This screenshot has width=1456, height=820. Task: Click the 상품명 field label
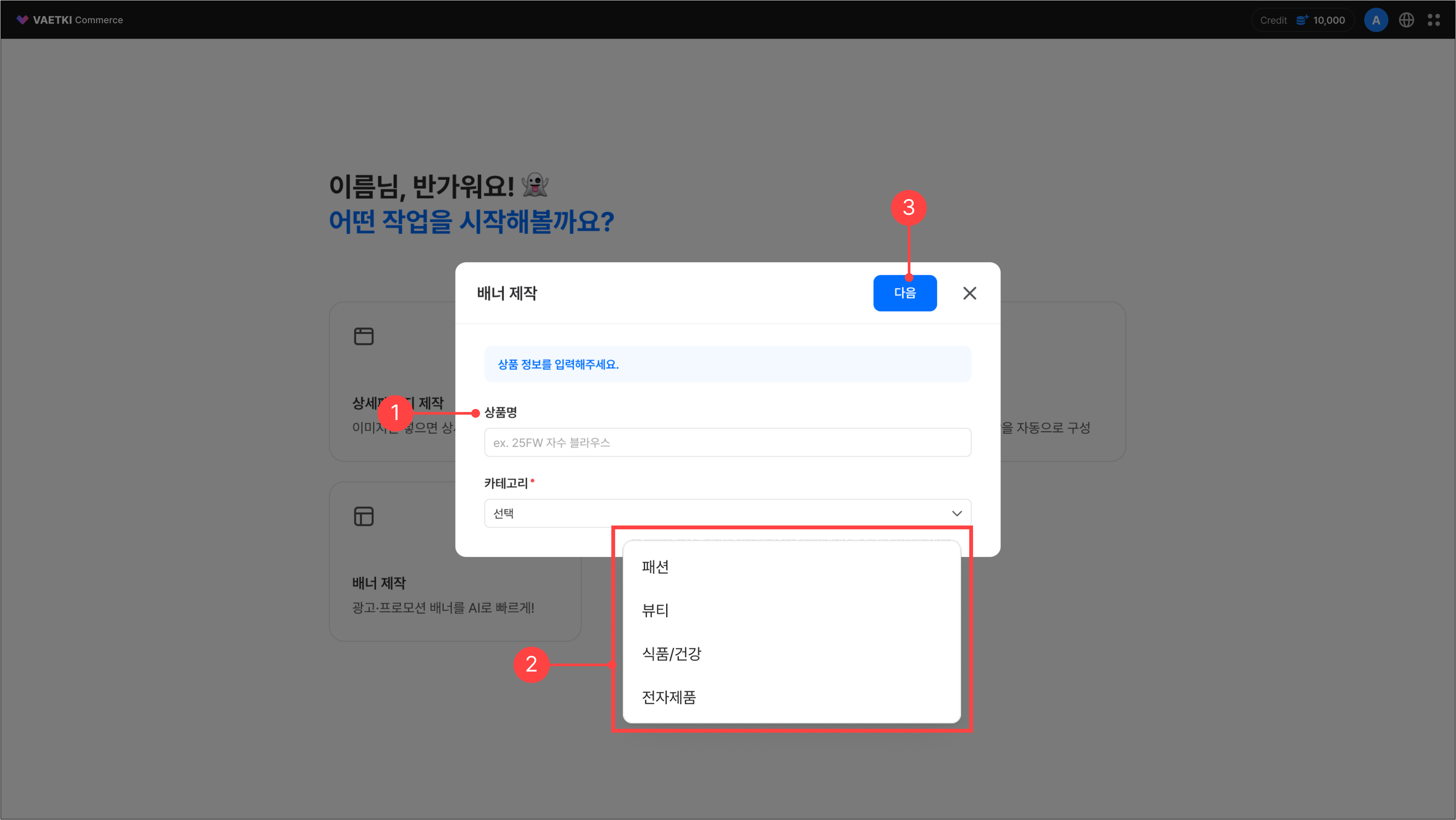point(501,413)
